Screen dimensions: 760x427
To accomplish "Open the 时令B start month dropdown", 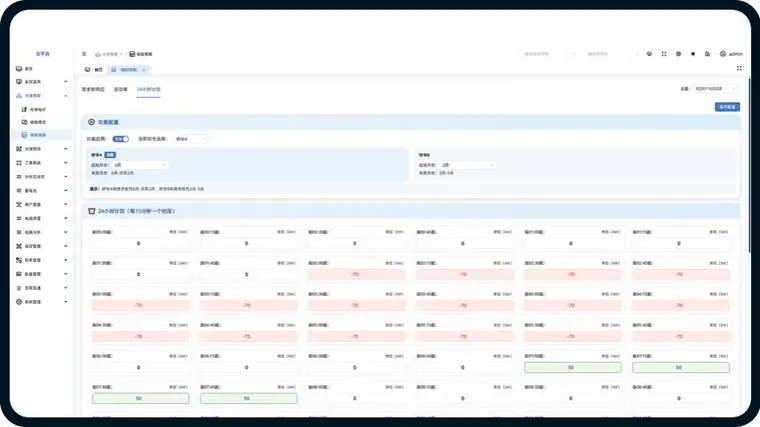I will 468,165.
